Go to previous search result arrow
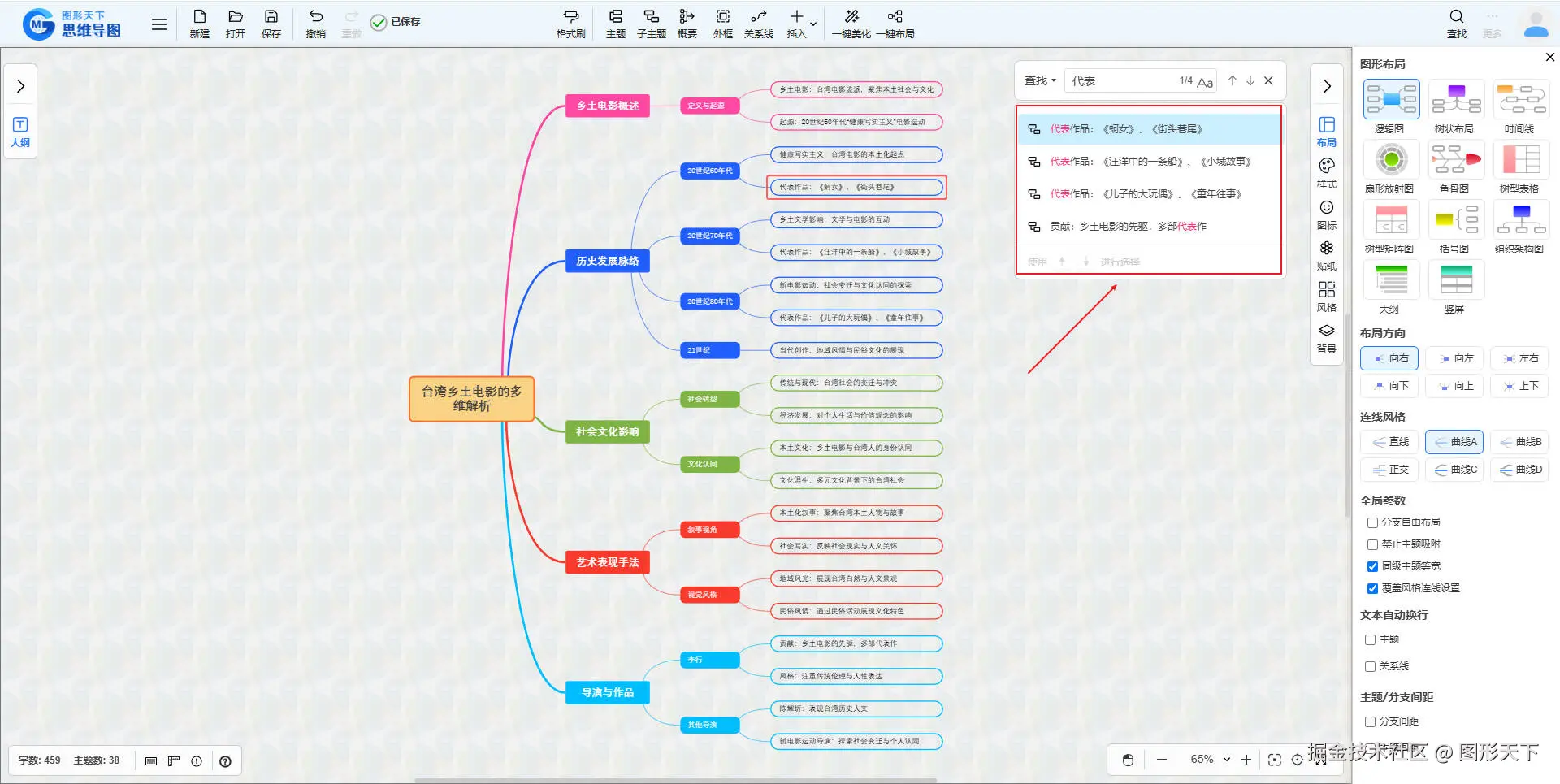This screenshot has height=784, width=1560. [1233, 80]
